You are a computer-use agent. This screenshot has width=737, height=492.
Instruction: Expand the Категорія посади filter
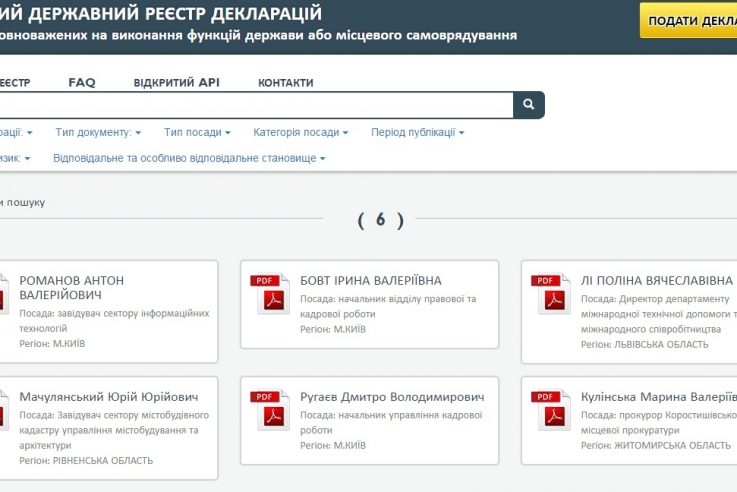click(x=301, y=133)
